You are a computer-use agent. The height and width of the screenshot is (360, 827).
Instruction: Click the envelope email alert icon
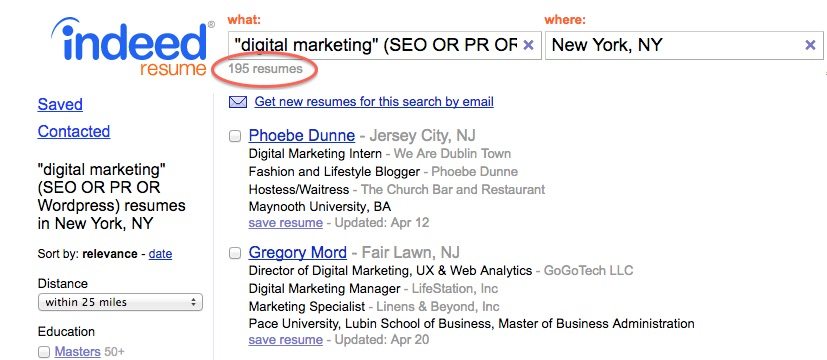(x=238, y=102)
